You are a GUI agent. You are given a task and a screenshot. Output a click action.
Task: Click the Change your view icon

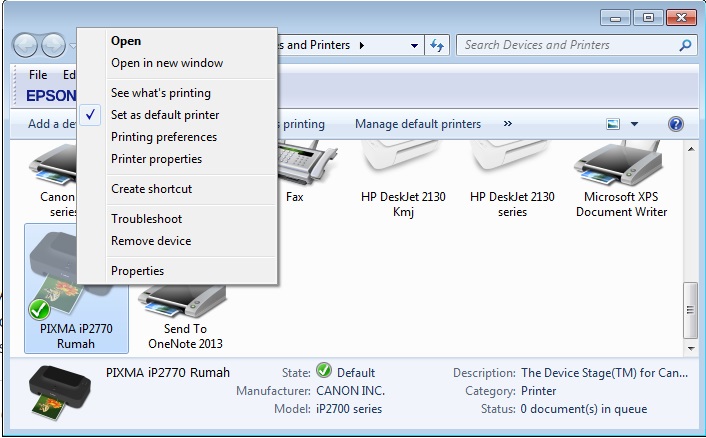613,124
